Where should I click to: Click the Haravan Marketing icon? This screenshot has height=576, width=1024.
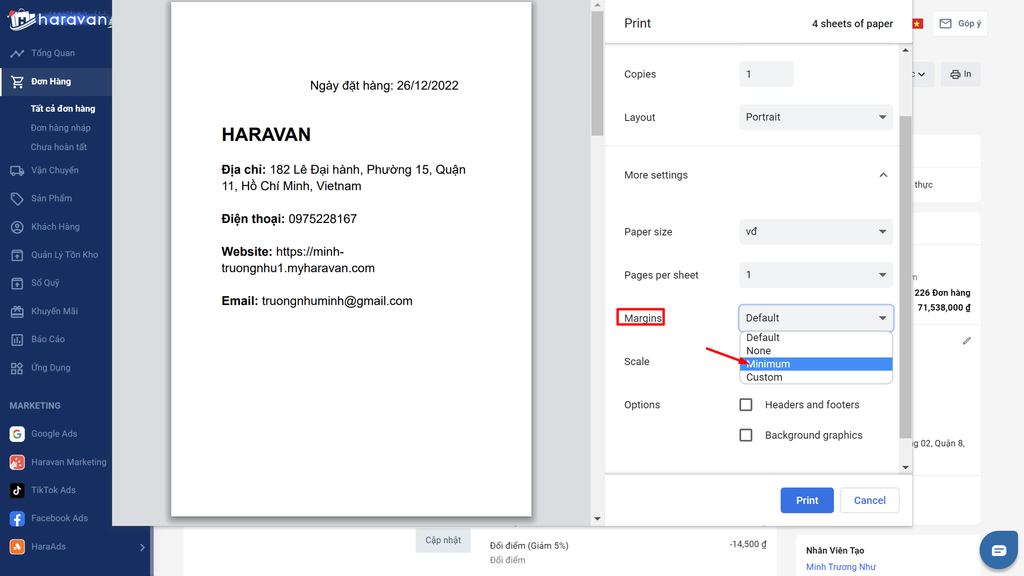point(17,462)
